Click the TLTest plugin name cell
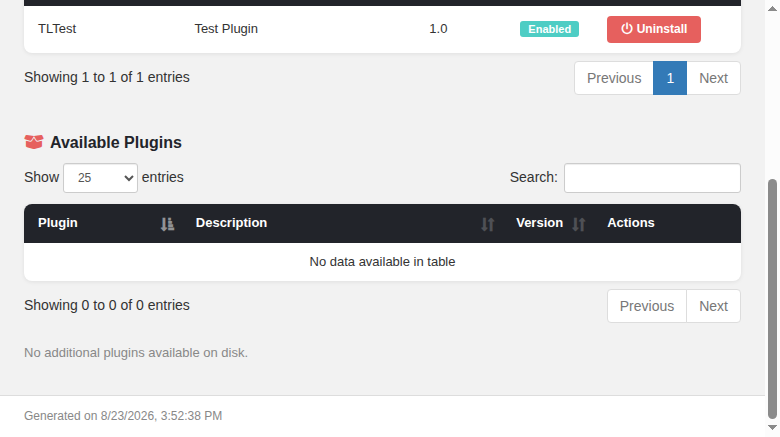780x437 pixels. tap(57, 29)
